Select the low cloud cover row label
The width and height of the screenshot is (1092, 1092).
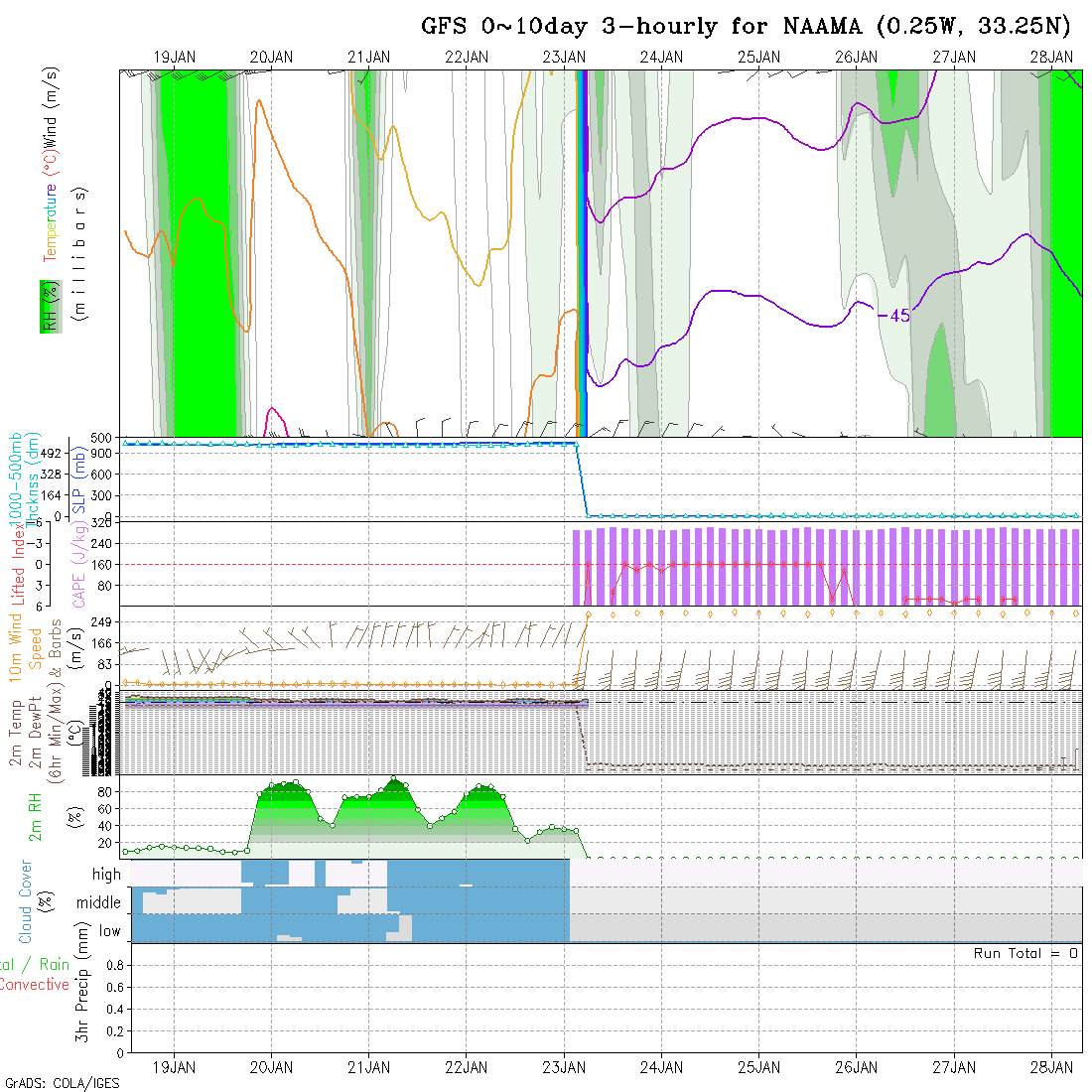(x=109, y=931)
